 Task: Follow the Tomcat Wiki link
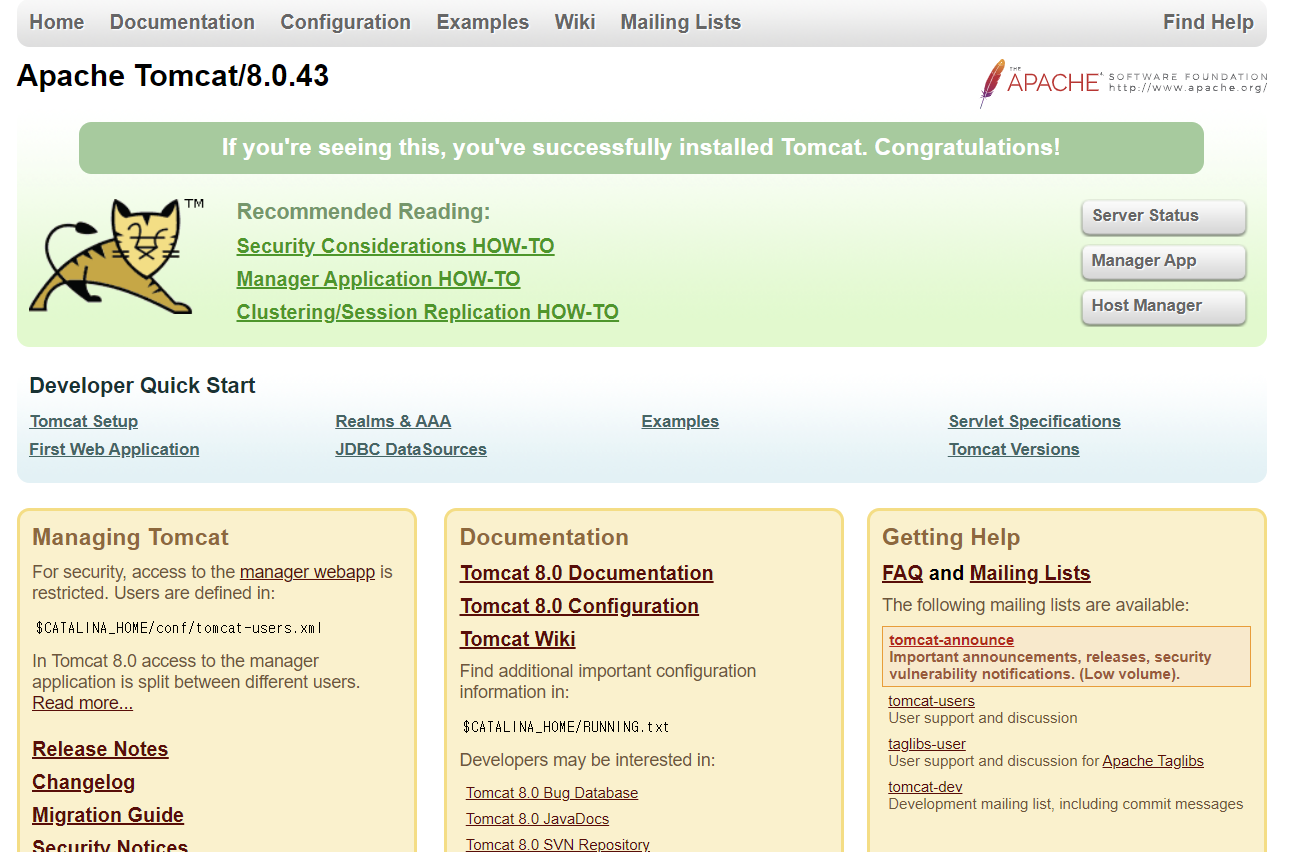coord(518,639)
